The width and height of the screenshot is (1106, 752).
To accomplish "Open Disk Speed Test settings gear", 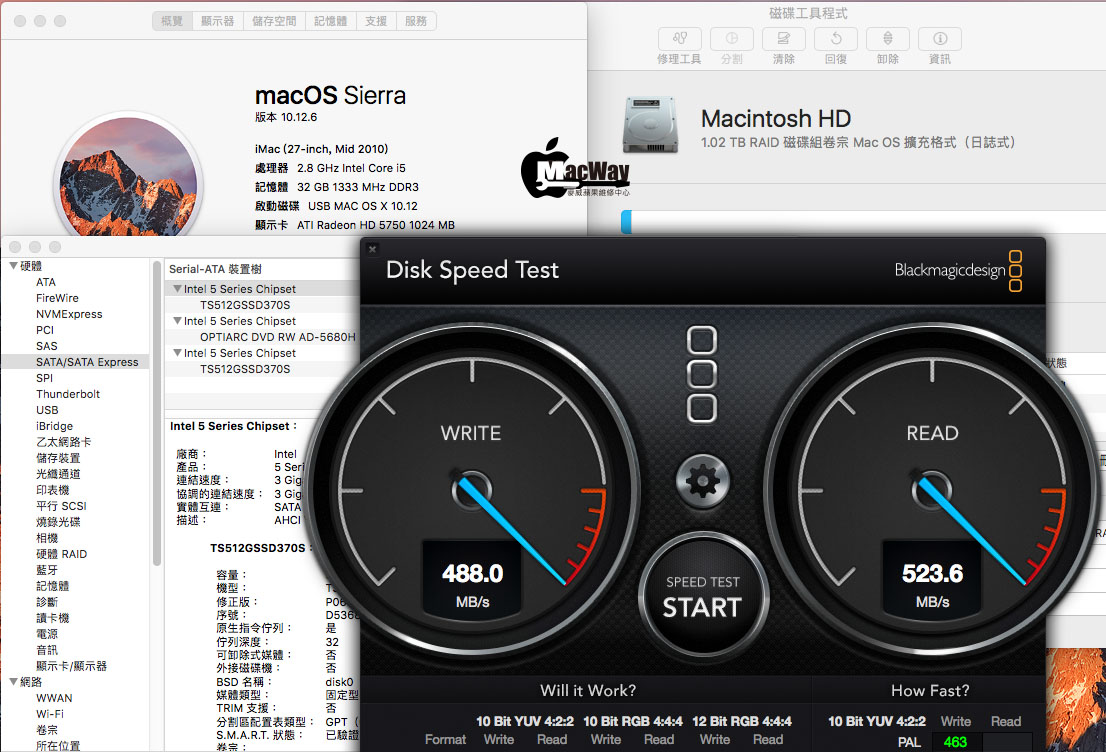I will pos(703,482).
